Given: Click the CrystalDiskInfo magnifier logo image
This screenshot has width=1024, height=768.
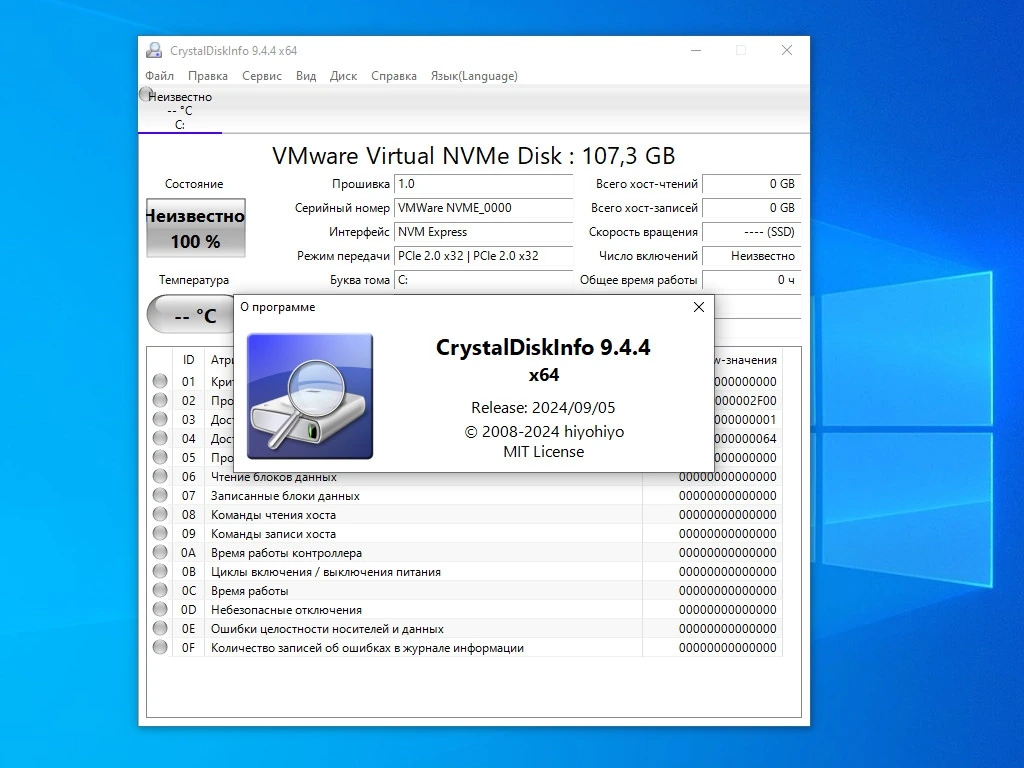Looking at the screenshot, I should point(310,396).
